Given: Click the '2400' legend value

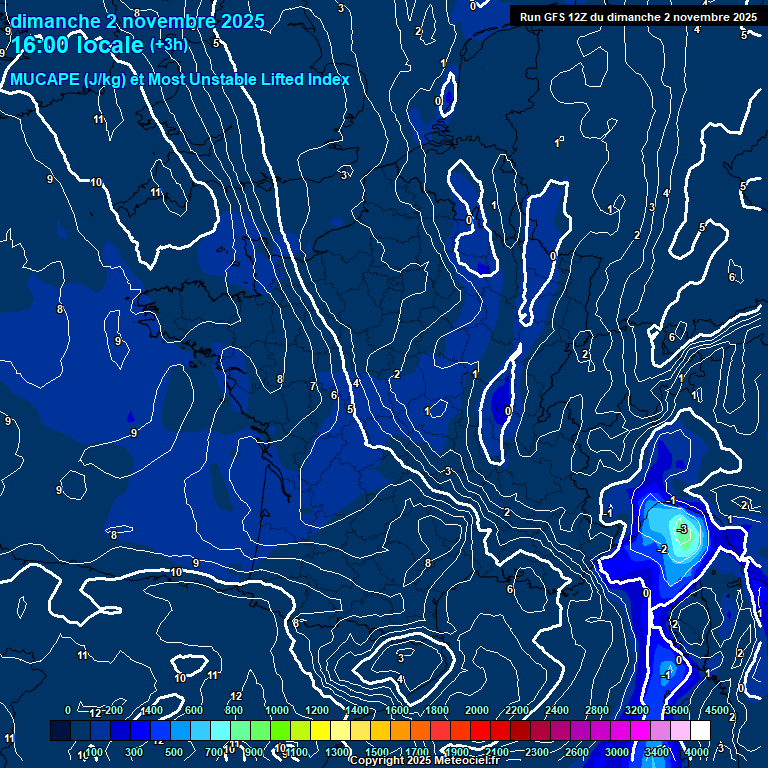Looking at the screenshot, I should 557,710.
